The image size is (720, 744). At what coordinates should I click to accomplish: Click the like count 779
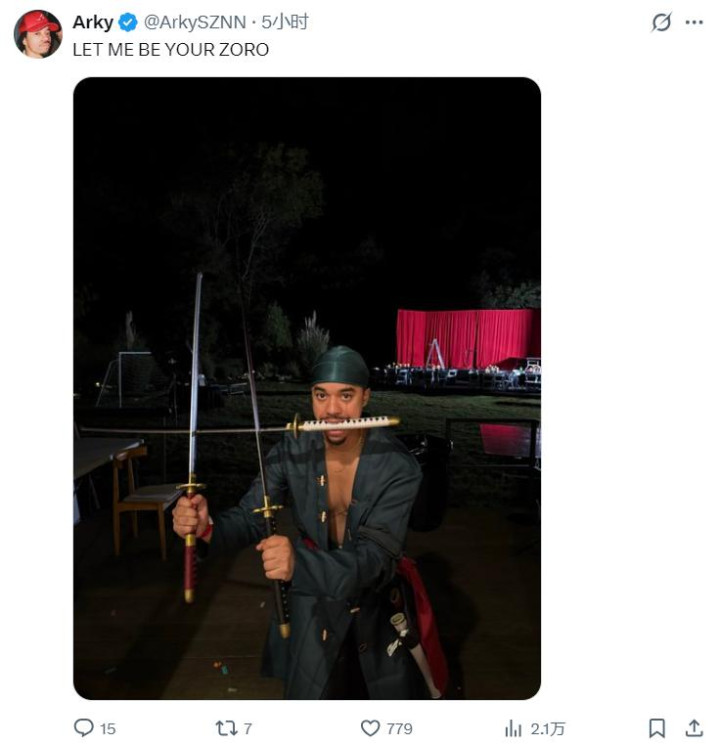[x=399, y=729]
